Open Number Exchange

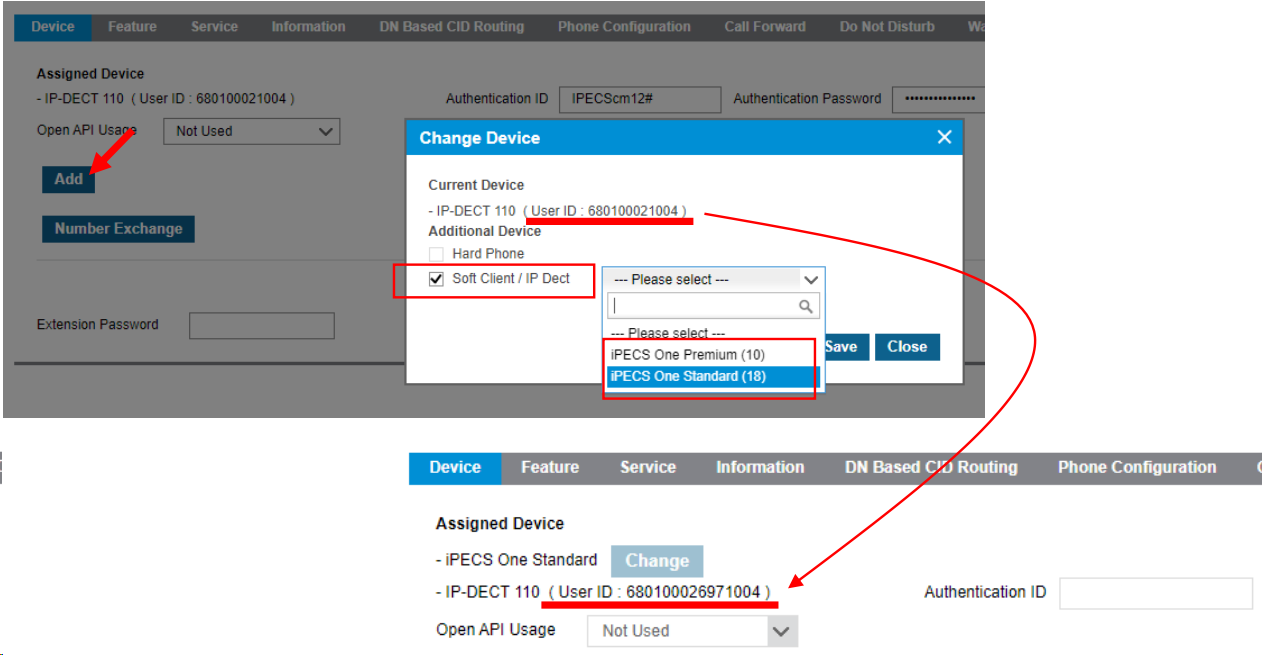(x=118, y=229)
